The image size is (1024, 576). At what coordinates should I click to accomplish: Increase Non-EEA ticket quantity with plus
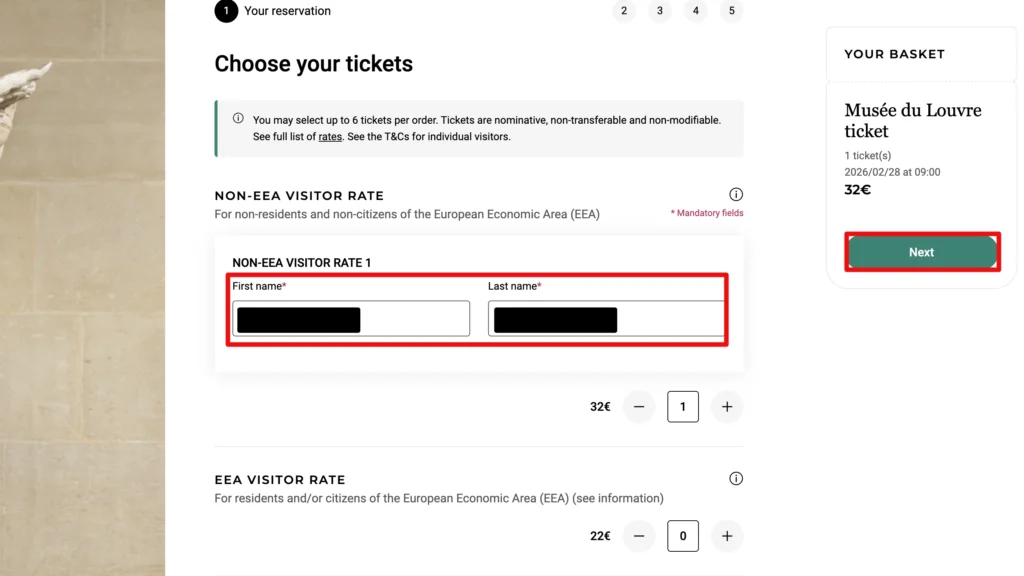pyautogui.click(x=727, y=407)
